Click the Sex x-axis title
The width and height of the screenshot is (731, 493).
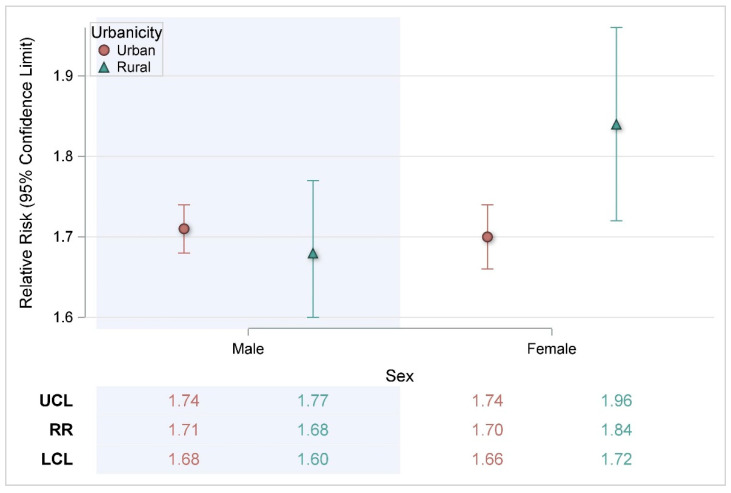(400, 376)
